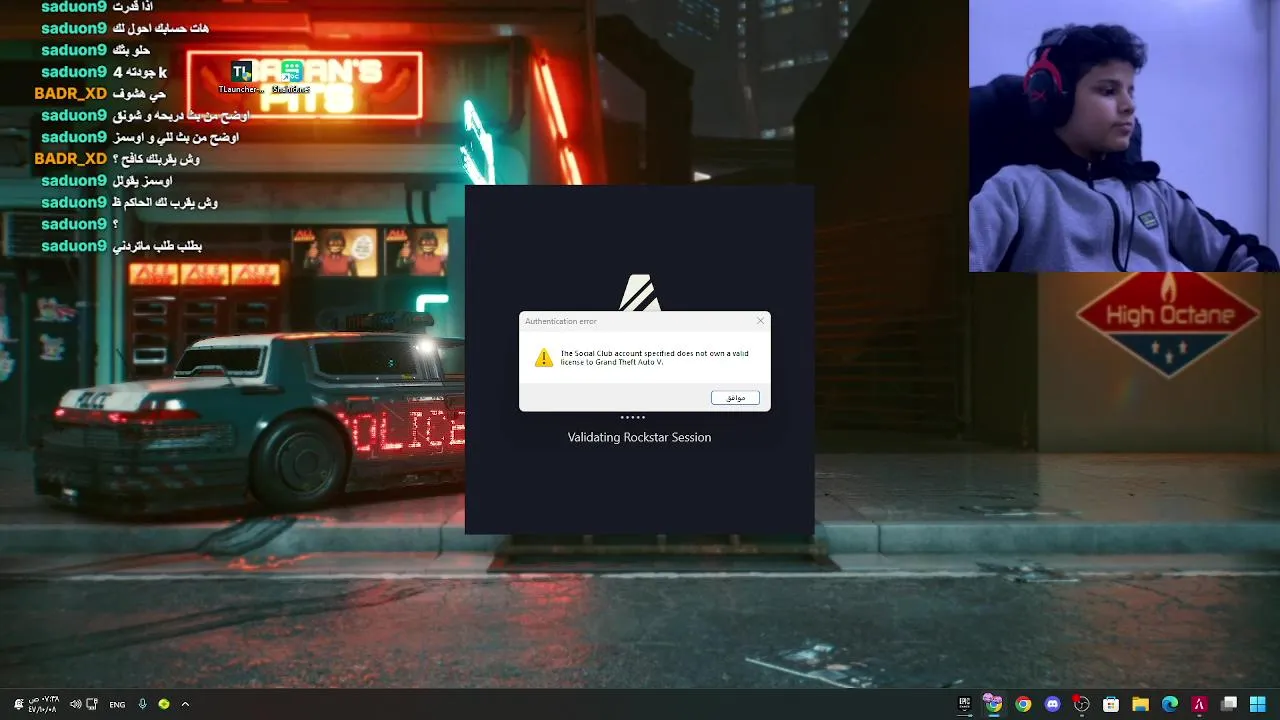Select the license error message text
This screenshot has height=720, width=1280.
654,358
